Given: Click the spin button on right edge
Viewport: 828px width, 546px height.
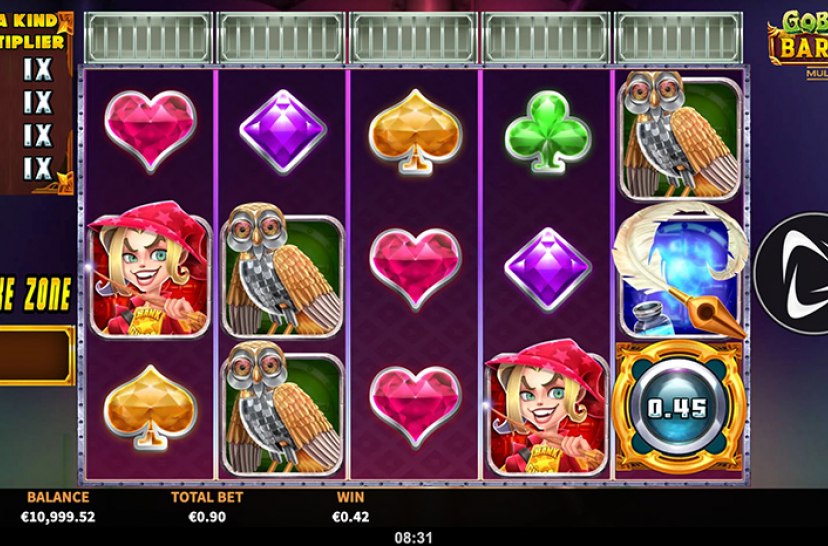Looking at the screenshot, I should 792,274.
